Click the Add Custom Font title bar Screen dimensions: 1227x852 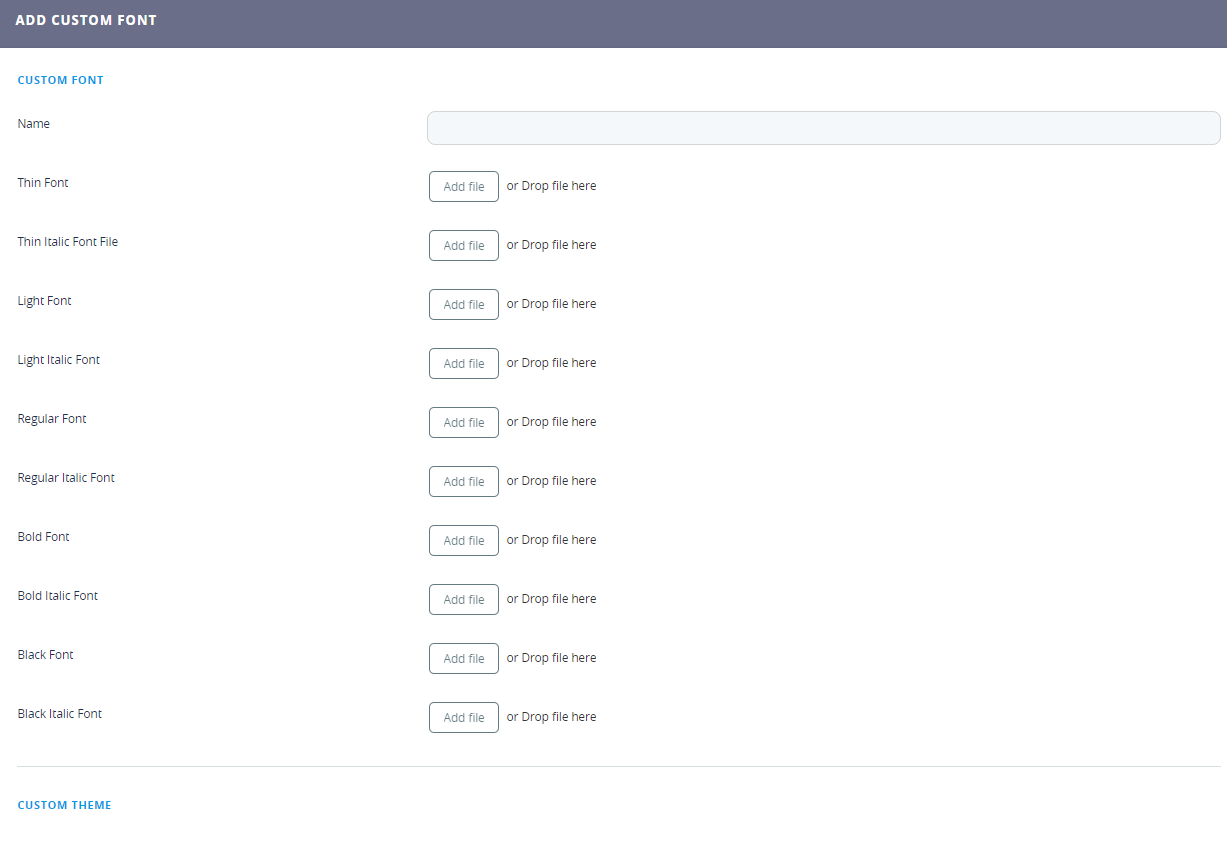[86, 20]
